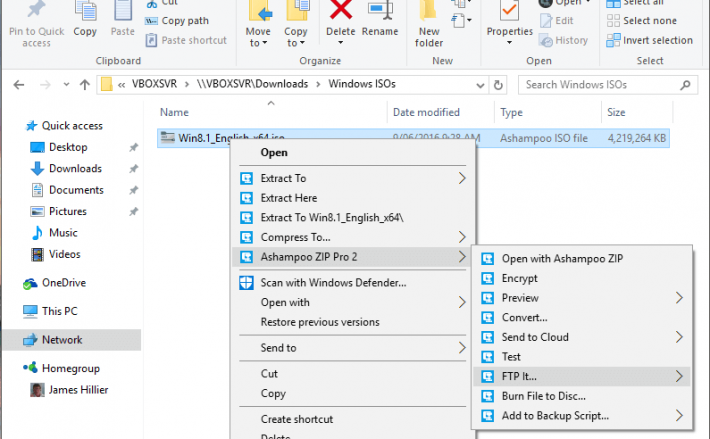Click the Select none button

pos(642,21)
